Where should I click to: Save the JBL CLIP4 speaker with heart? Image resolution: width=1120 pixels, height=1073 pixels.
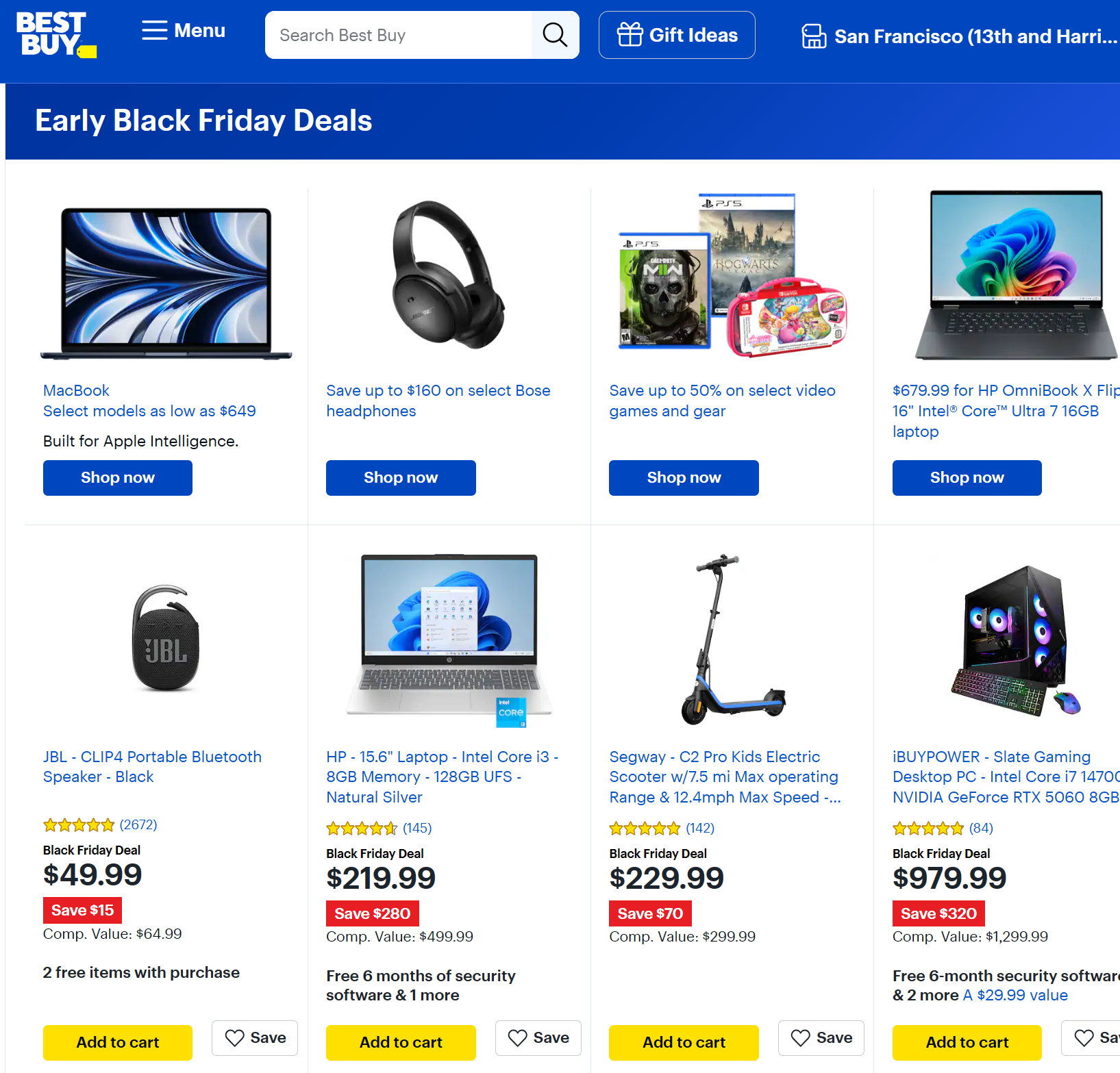(255, 1038)
